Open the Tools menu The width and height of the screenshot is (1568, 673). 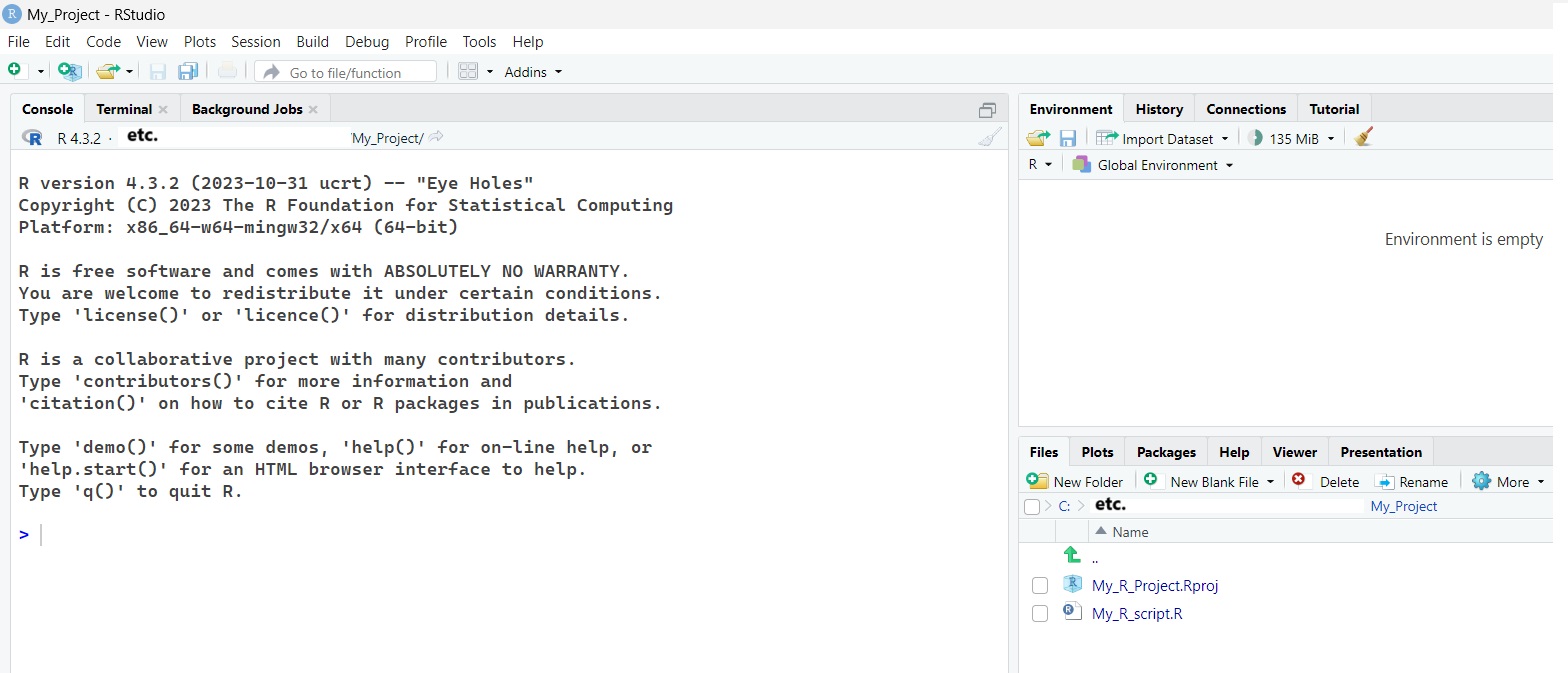(x=480, y=41)
